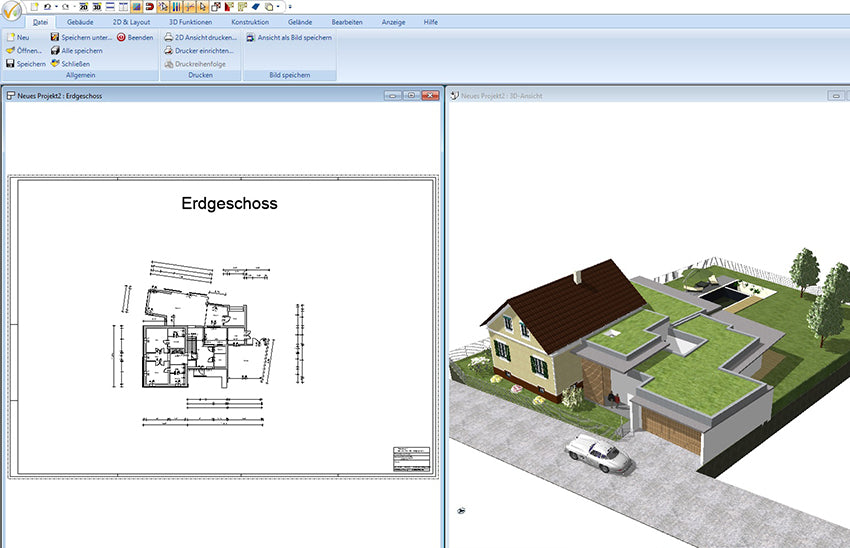The width and height of the screenshot is (850, 548).
Task: Click the Beenden red power icon
Action: [x=121, y=37]
